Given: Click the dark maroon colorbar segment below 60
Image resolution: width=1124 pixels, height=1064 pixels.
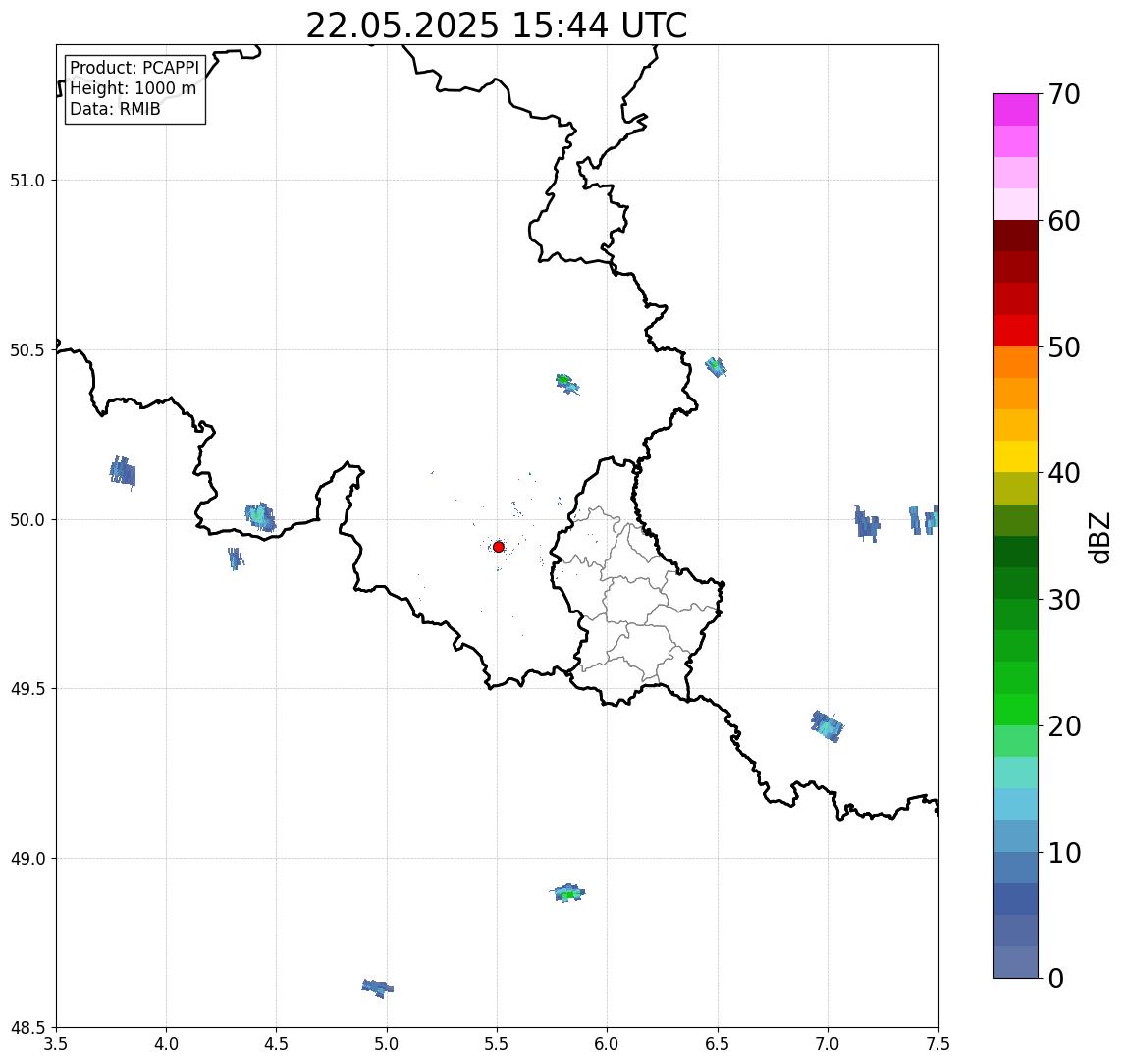Looking at the screenshot, I should 1016,236.
